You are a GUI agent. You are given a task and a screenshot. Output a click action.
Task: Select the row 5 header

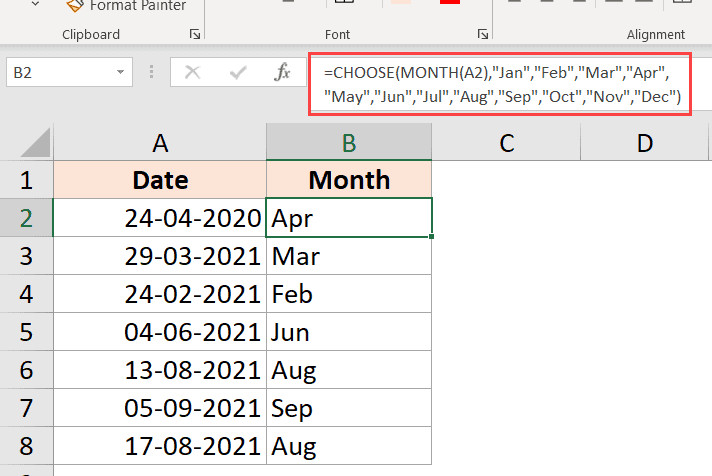click(x=26, y=332)
